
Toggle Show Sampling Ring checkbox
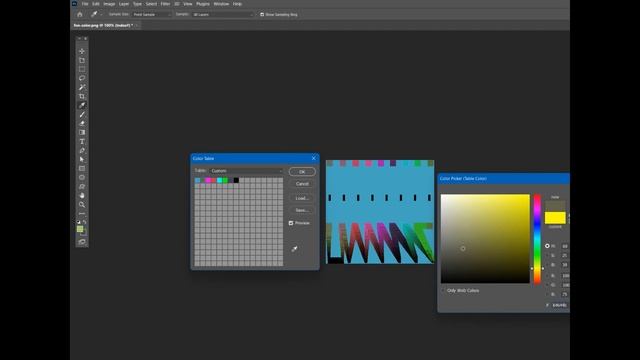262,14
